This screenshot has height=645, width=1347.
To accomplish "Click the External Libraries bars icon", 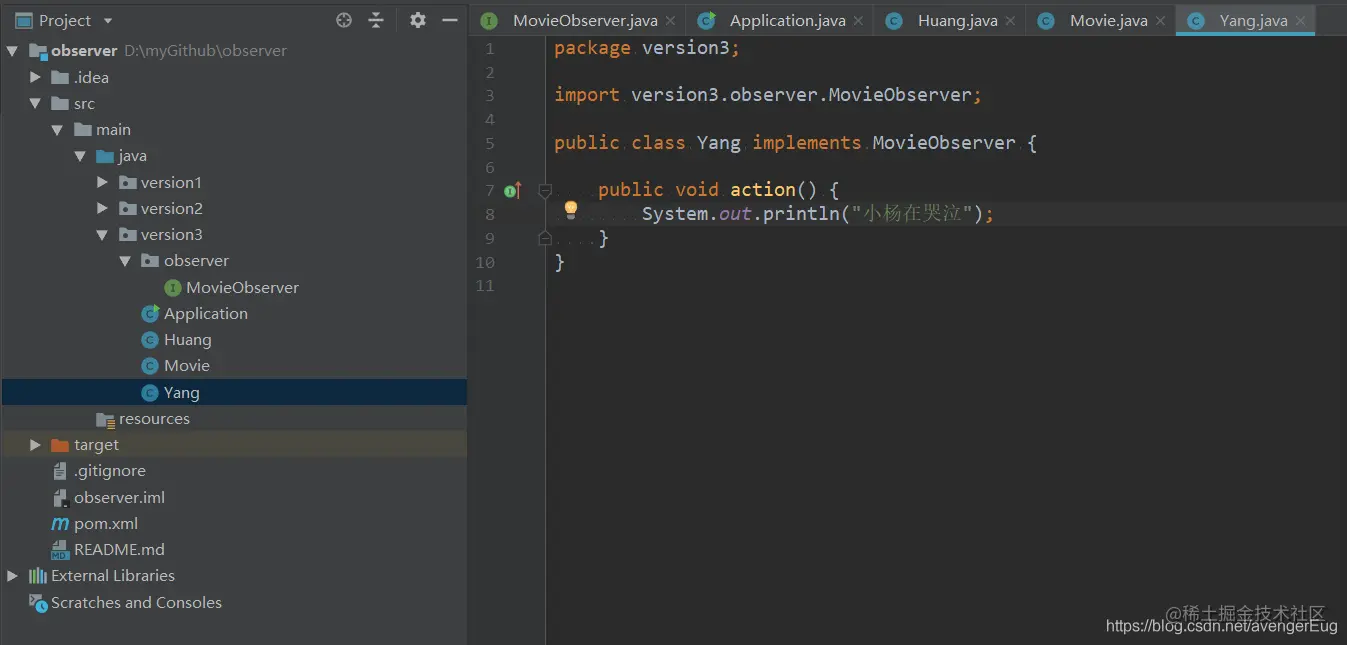I will pyautogui.click(x=38, y=576).
